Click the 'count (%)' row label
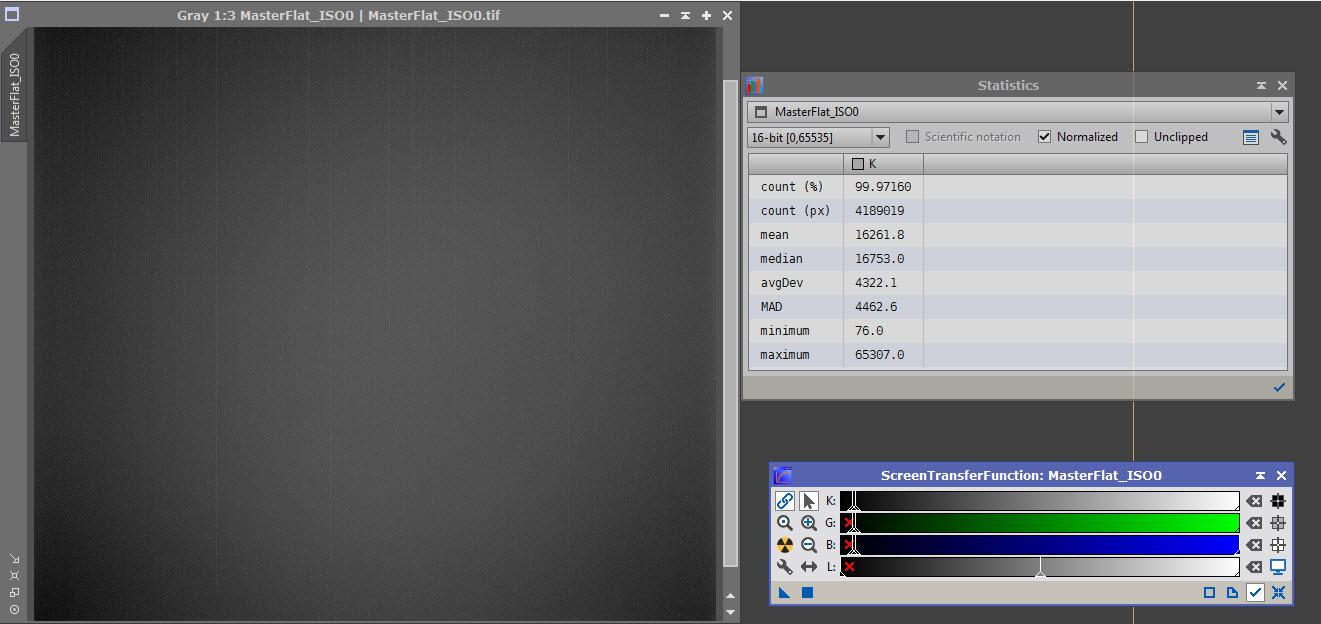The width and height of the screenshot is (1321, 624). tap(792, 187)
